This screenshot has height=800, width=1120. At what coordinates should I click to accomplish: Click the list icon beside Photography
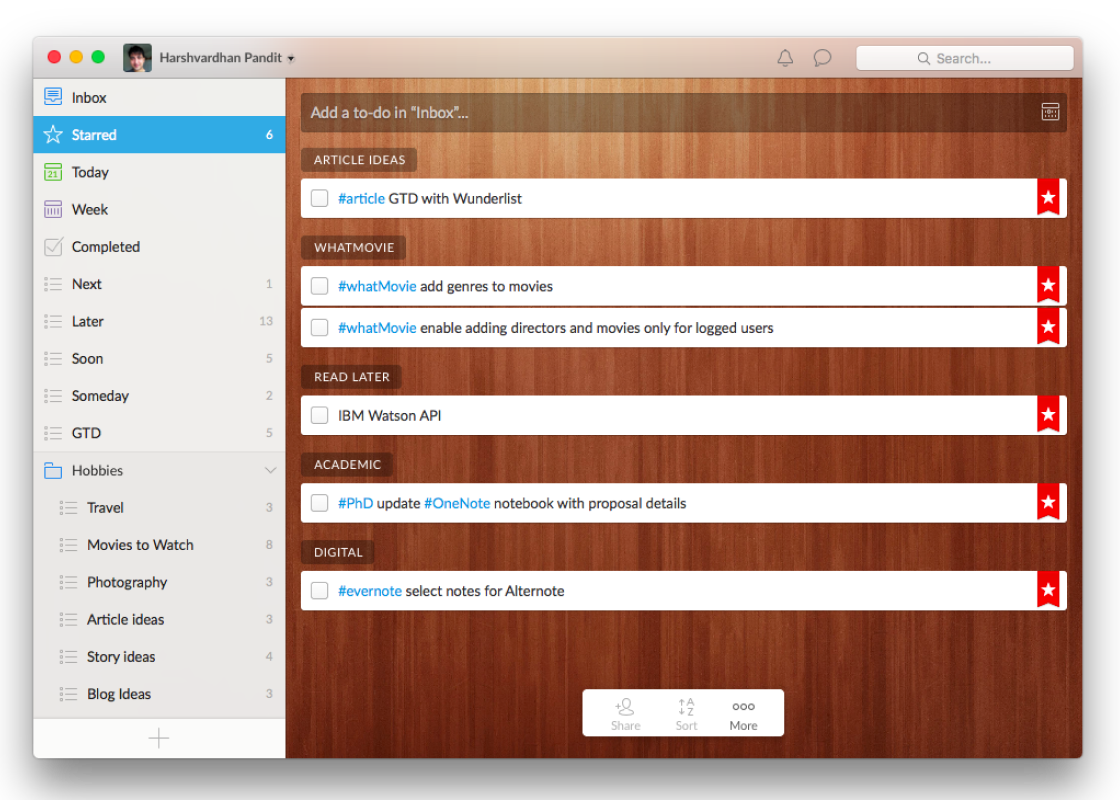pos(68,582)
